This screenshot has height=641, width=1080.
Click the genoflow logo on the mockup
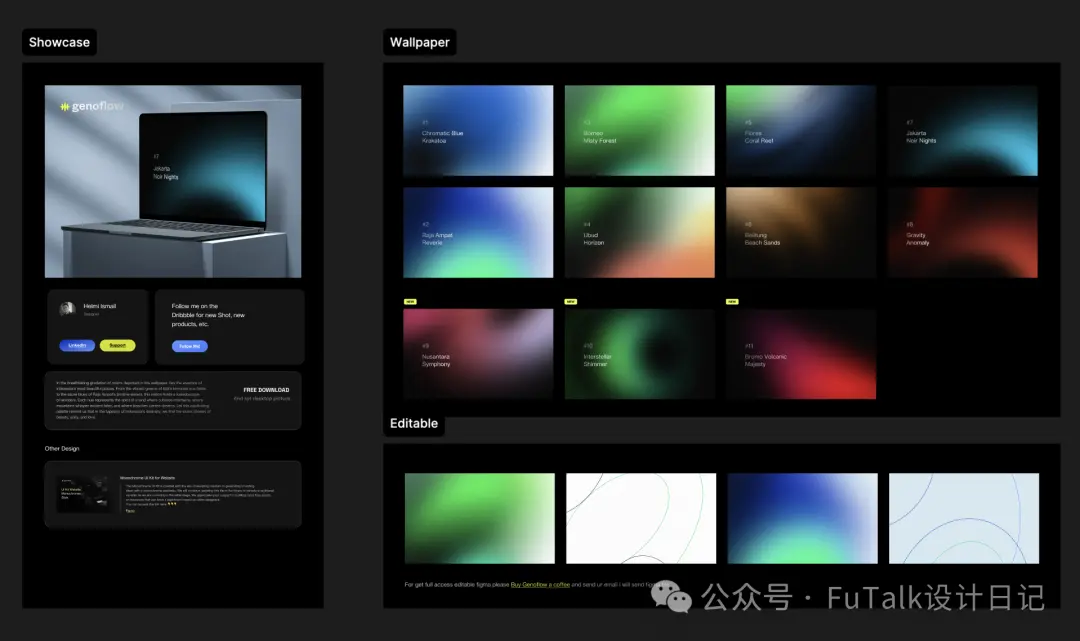[92, 106]
